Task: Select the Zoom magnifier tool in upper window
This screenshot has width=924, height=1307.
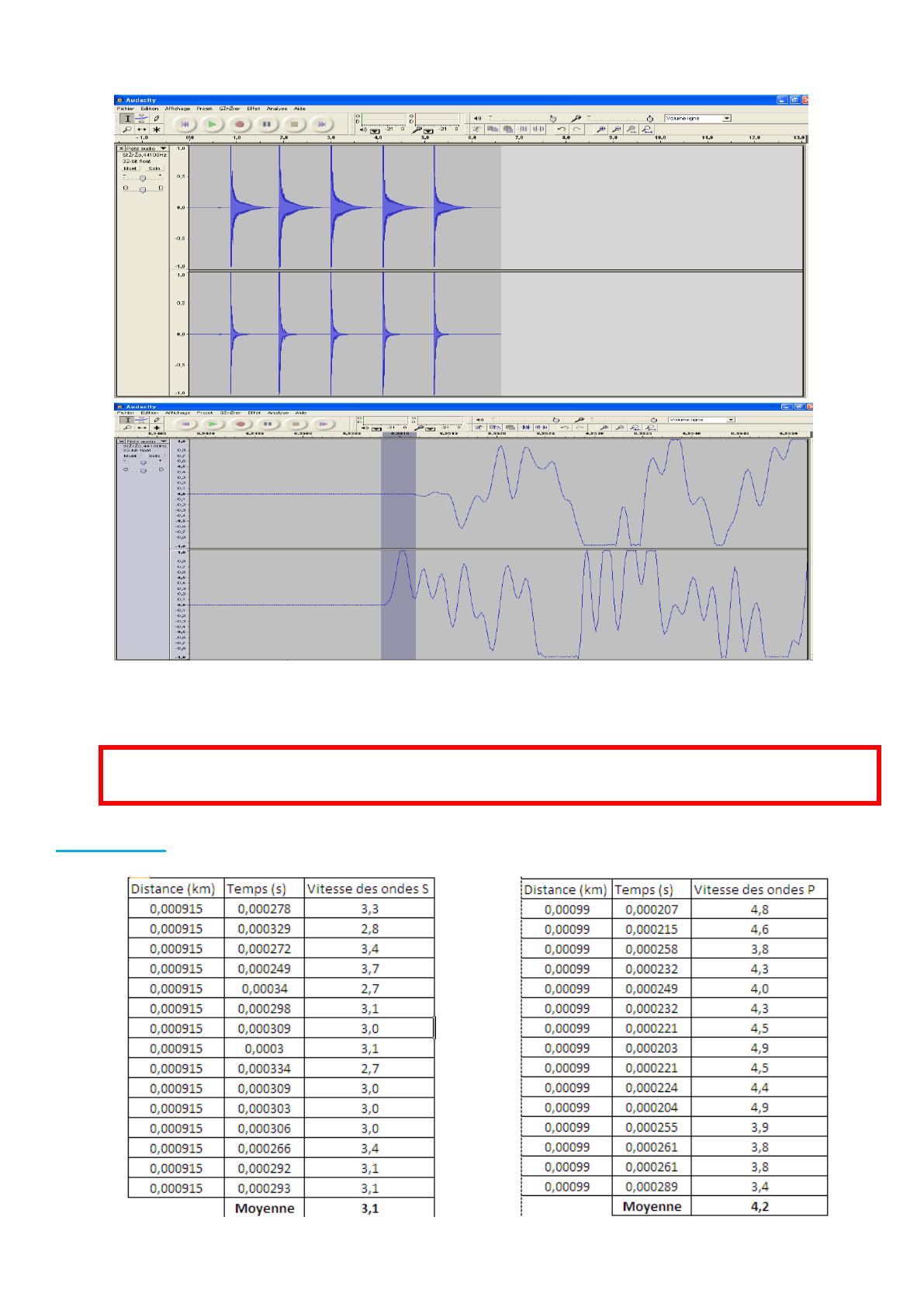Action: 128,130
